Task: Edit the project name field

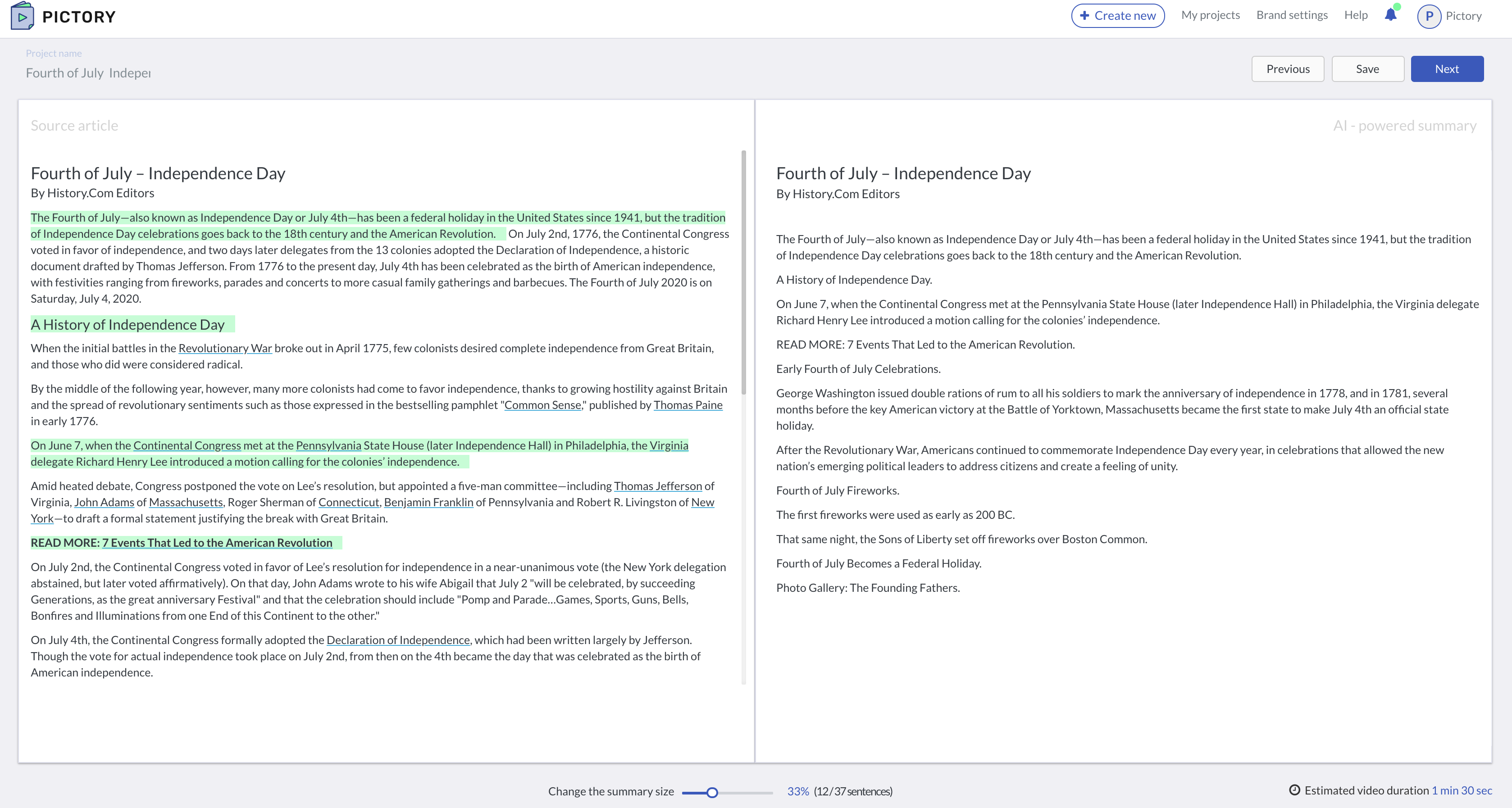Action: (88, 73)
